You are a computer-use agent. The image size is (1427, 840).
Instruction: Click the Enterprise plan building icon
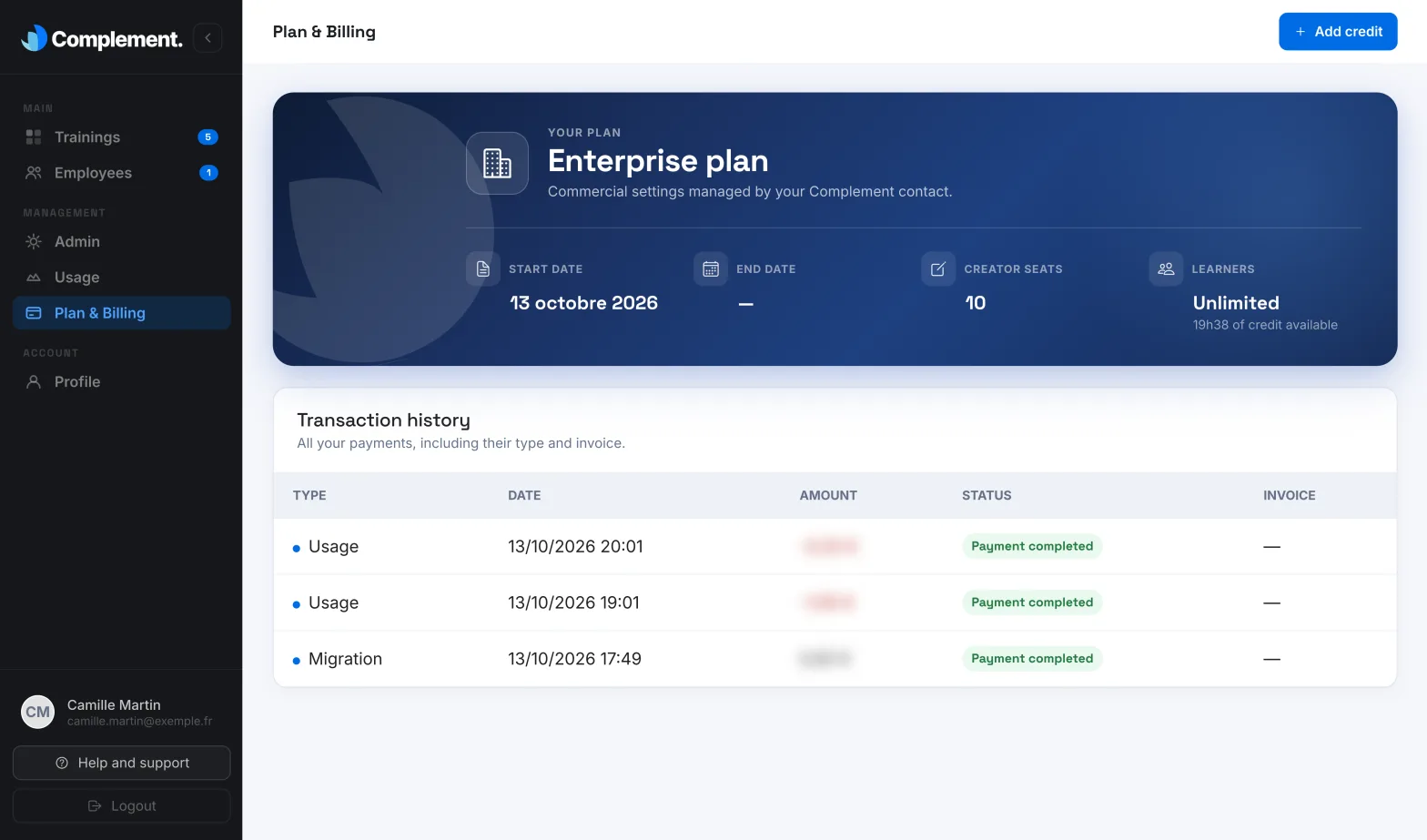pos(497,163)
